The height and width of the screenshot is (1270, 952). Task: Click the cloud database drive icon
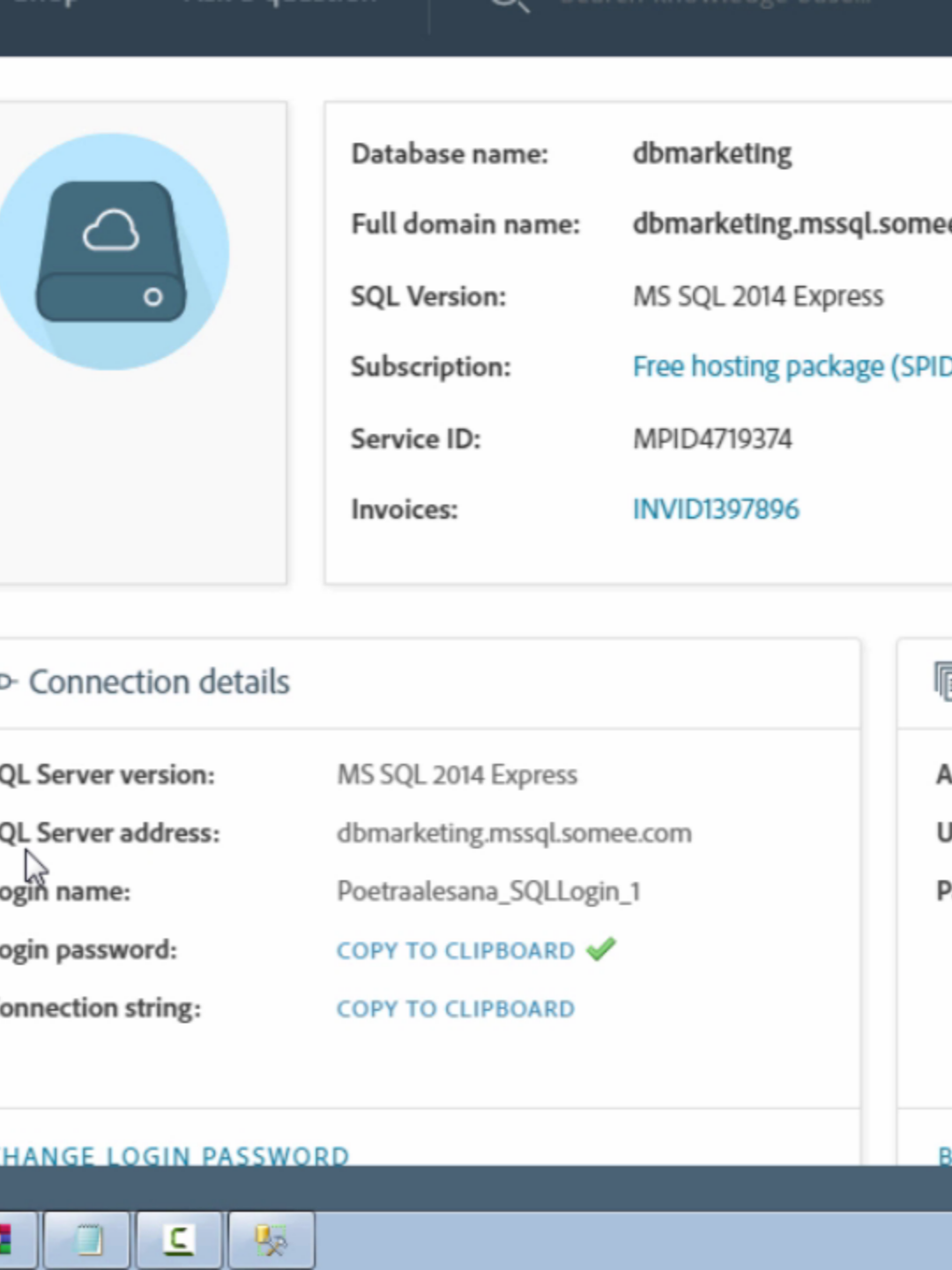click(x=110, y=251)
